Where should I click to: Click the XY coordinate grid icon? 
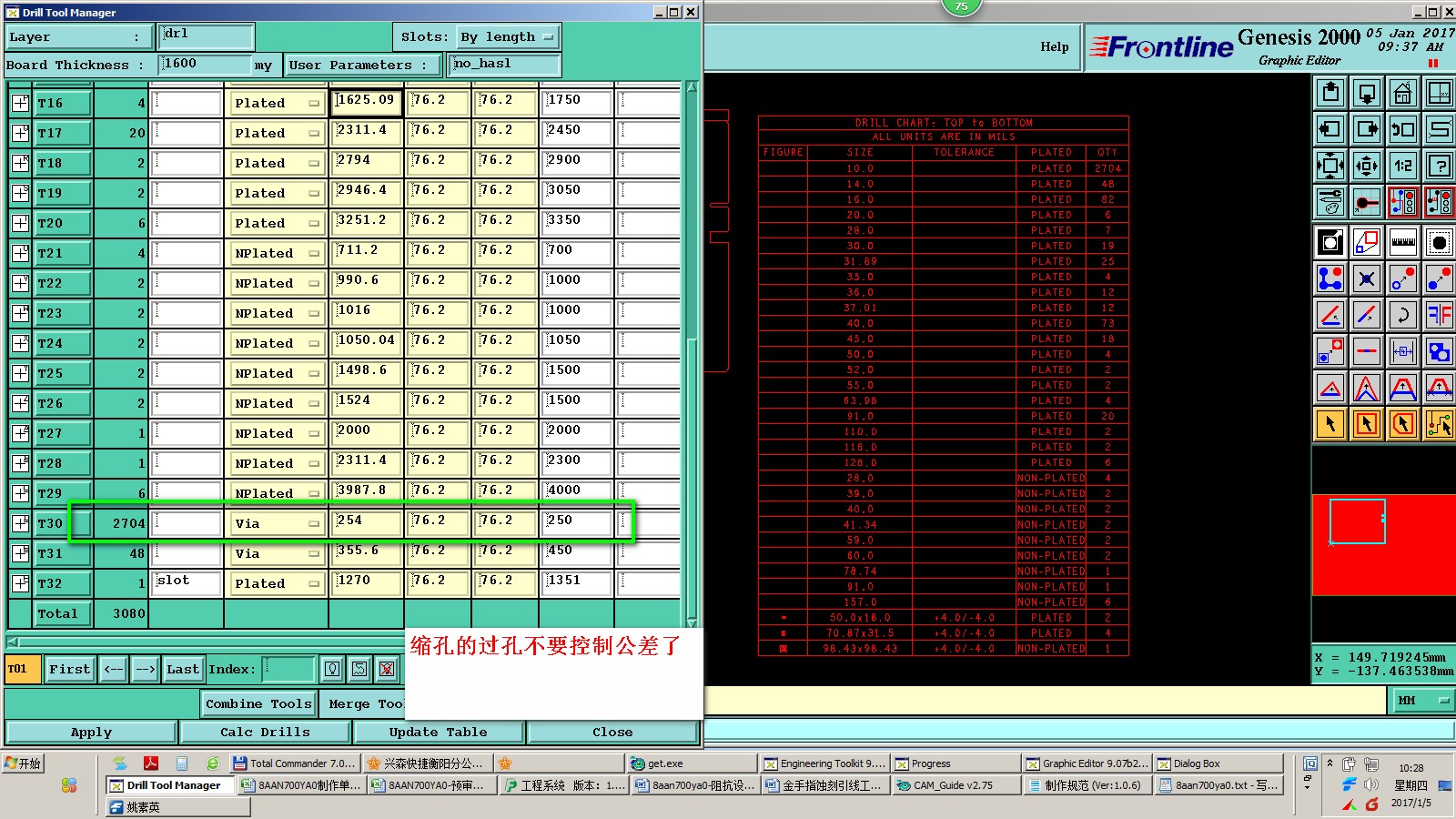[1440, 93]
